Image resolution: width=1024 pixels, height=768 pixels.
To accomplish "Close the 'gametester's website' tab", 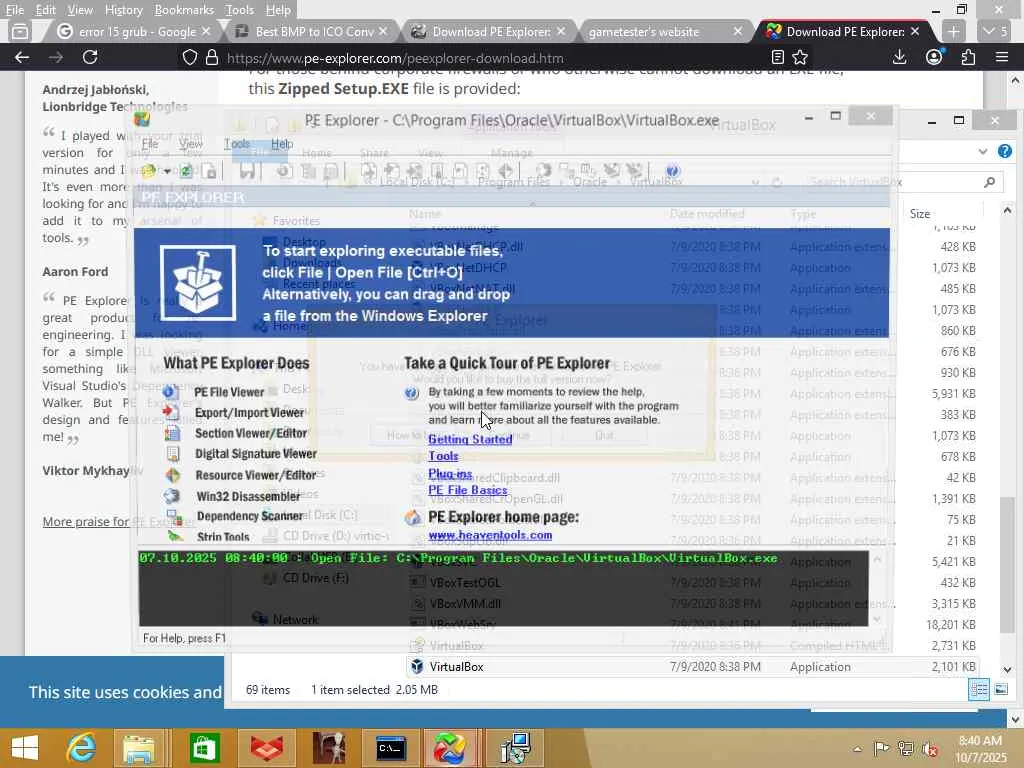I will 737,31.
